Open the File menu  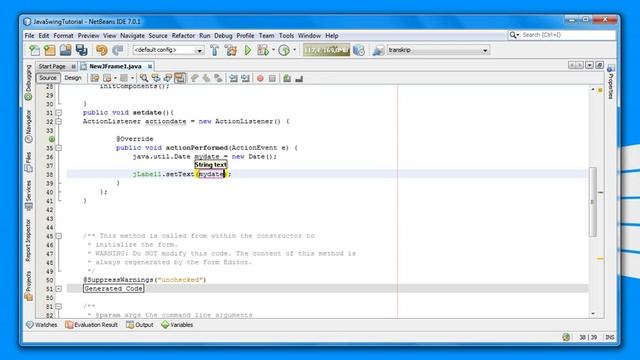click(29, 36)
